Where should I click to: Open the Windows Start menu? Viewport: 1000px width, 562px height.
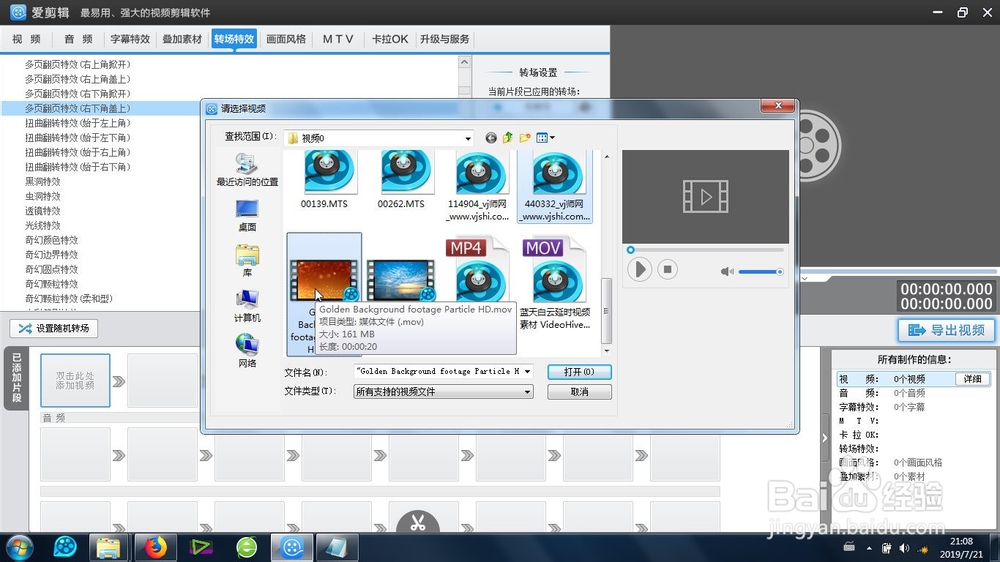[19, 547]
